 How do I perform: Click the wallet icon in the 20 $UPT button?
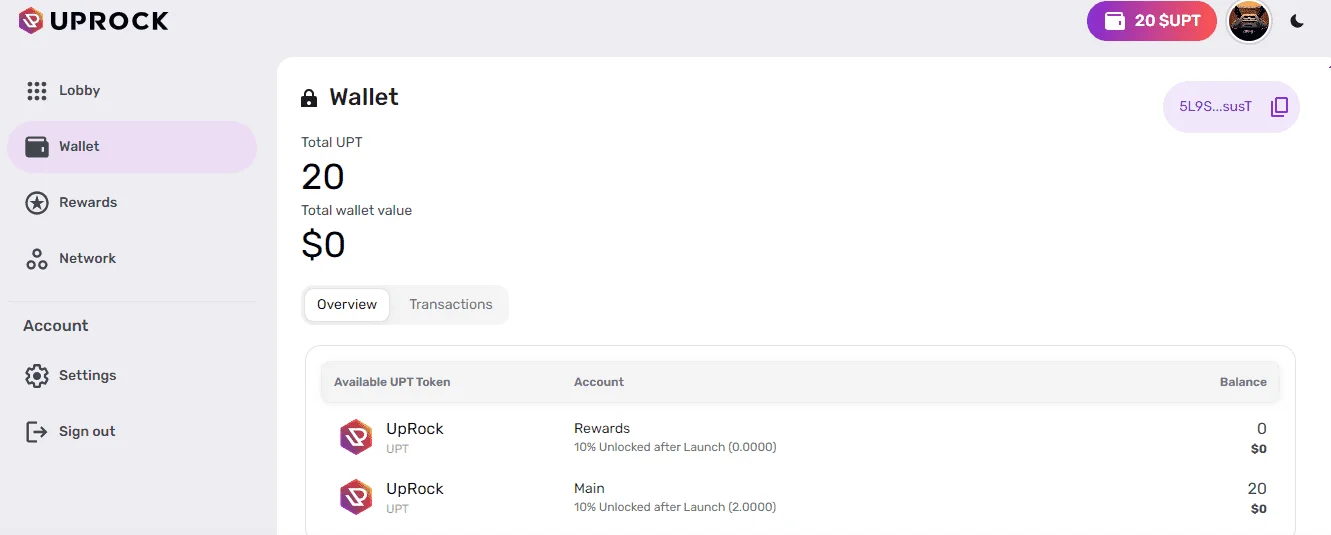[1114, 21]
